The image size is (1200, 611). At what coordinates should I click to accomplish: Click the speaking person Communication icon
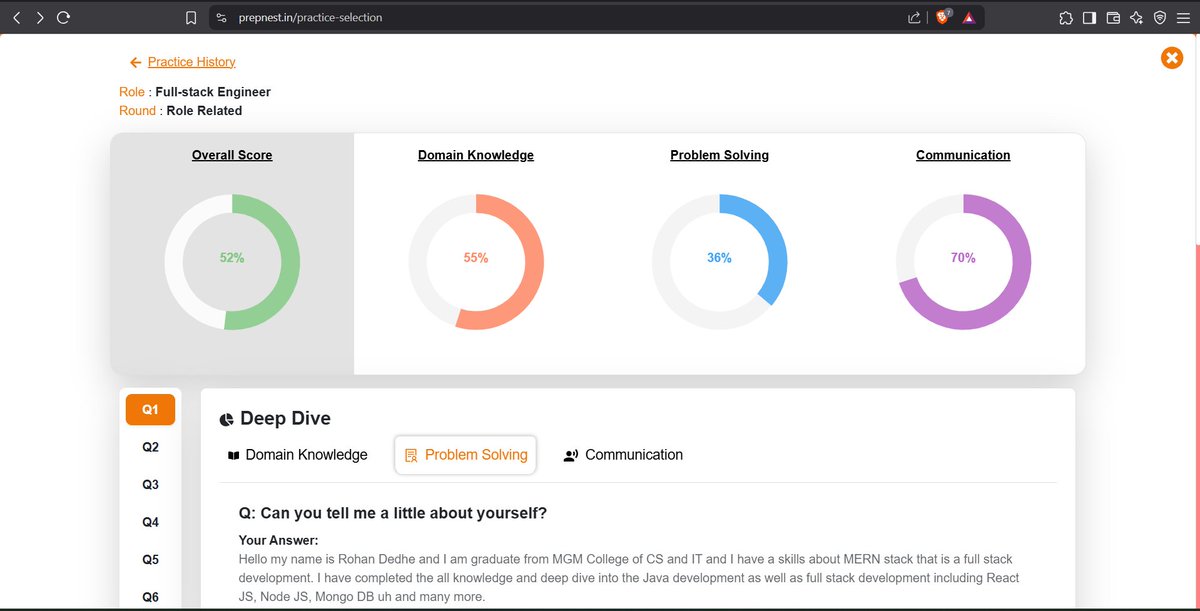(x=571, y=456)
